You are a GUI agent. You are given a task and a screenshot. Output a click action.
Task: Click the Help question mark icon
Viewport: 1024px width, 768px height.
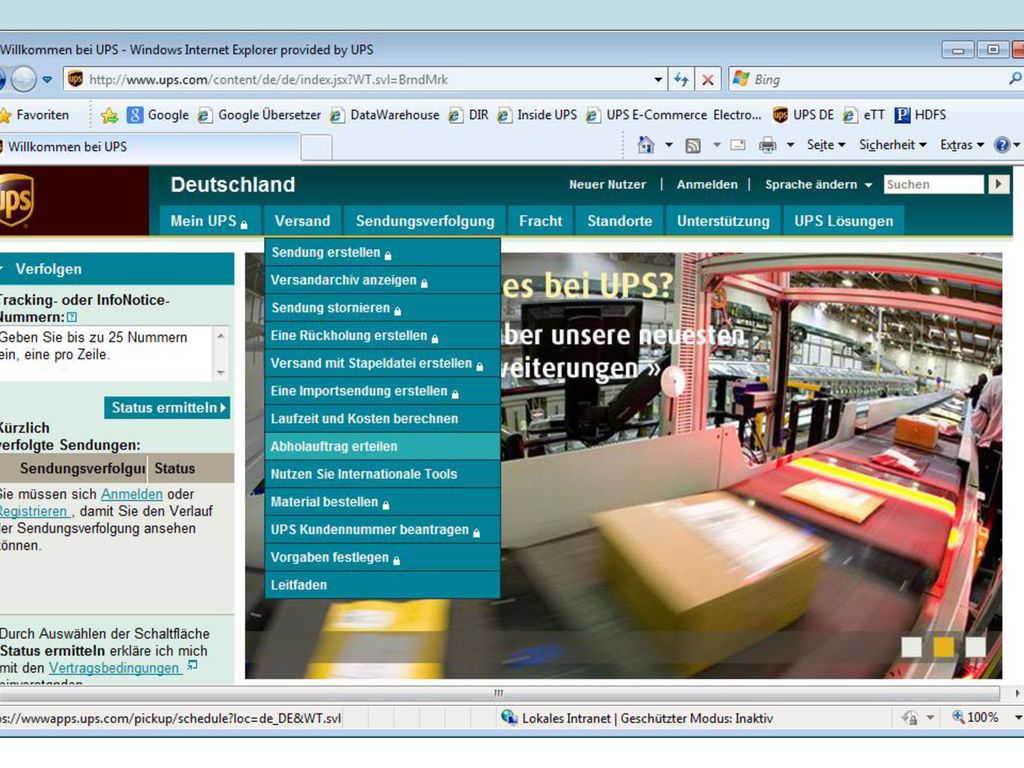[1002, 145]
